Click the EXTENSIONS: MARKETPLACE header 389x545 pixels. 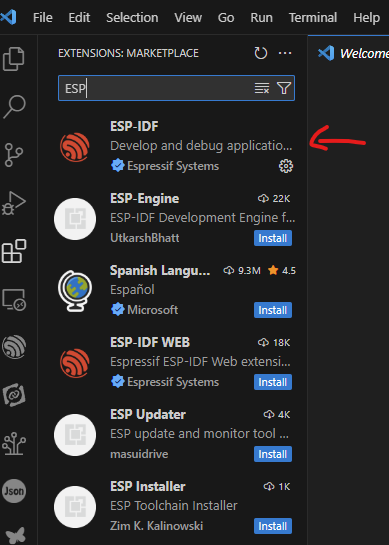coord(128,53)
